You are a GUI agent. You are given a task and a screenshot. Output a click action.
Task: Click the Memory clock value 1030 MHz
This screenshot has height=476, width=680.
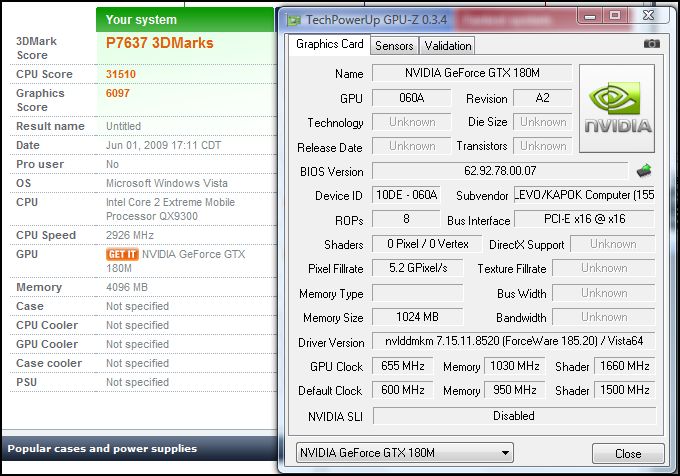coord(515,366)
